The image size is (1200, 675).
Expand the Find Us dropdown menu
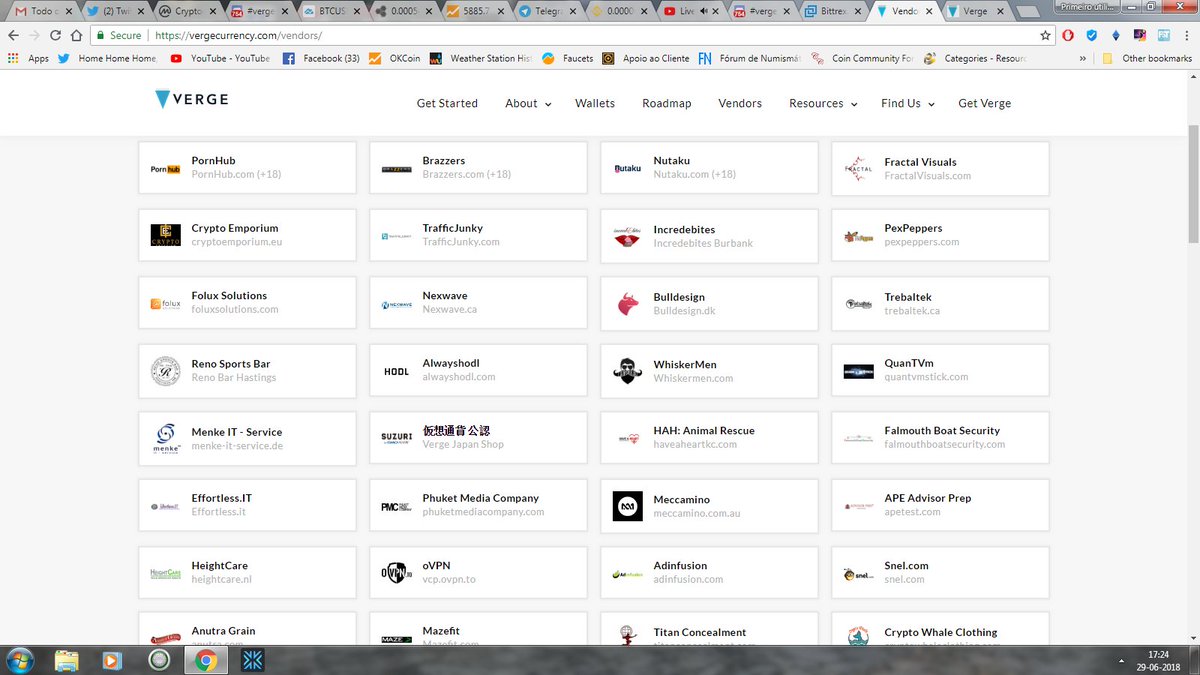point(908,103)
